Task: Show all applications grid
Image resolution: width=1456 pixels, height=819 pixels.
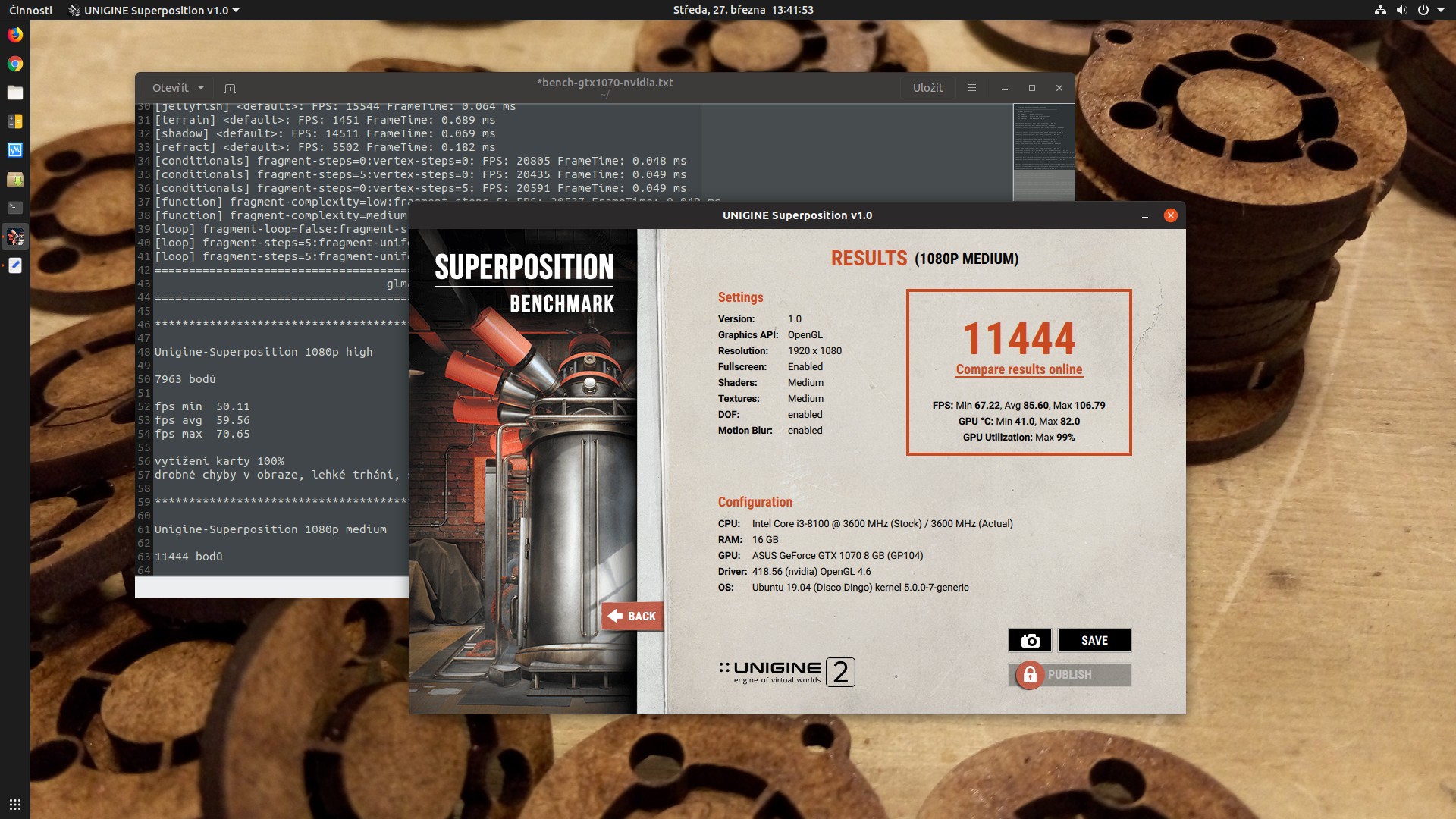Action: [15, 805]
